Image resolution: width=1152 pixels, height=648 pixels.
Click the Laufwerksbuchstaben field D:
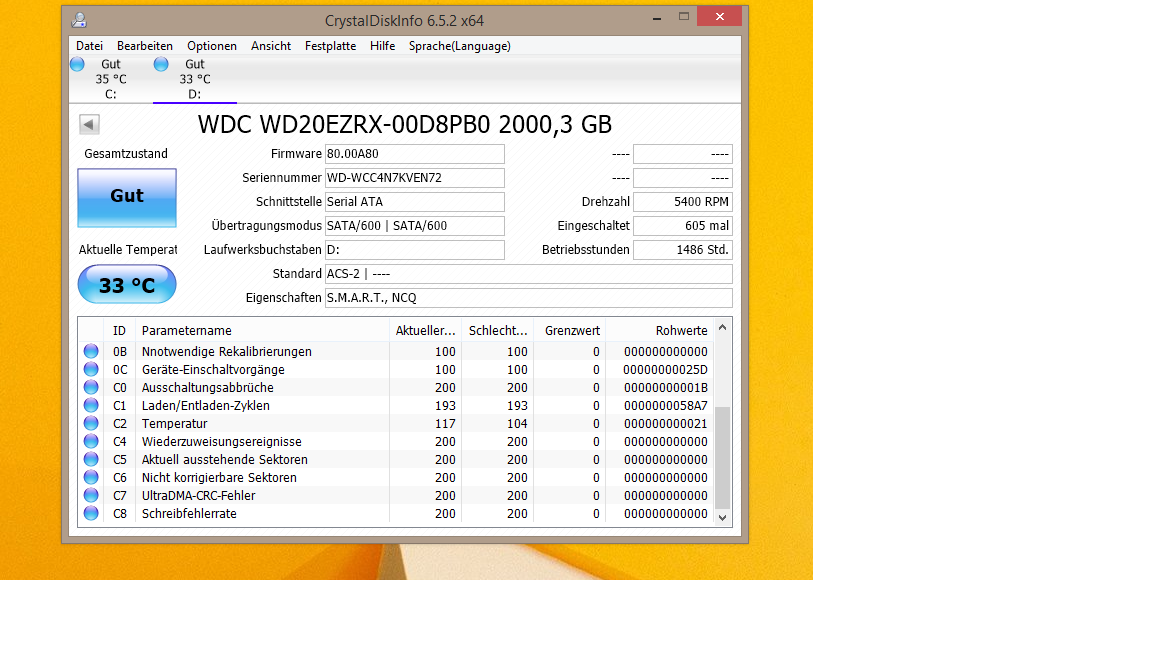click(414, 250)
